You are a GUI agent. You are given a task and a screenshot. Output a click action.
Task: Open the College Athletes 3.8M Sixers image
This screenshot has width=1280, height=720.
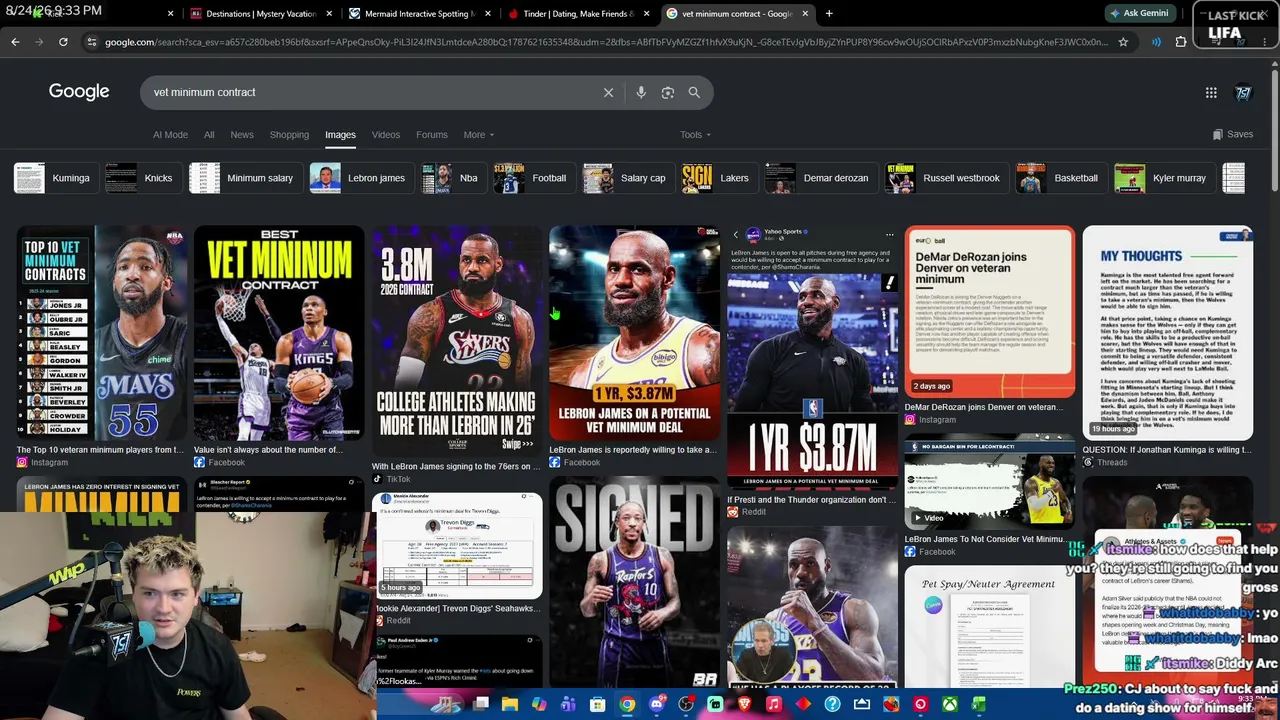tap(457, 341)
